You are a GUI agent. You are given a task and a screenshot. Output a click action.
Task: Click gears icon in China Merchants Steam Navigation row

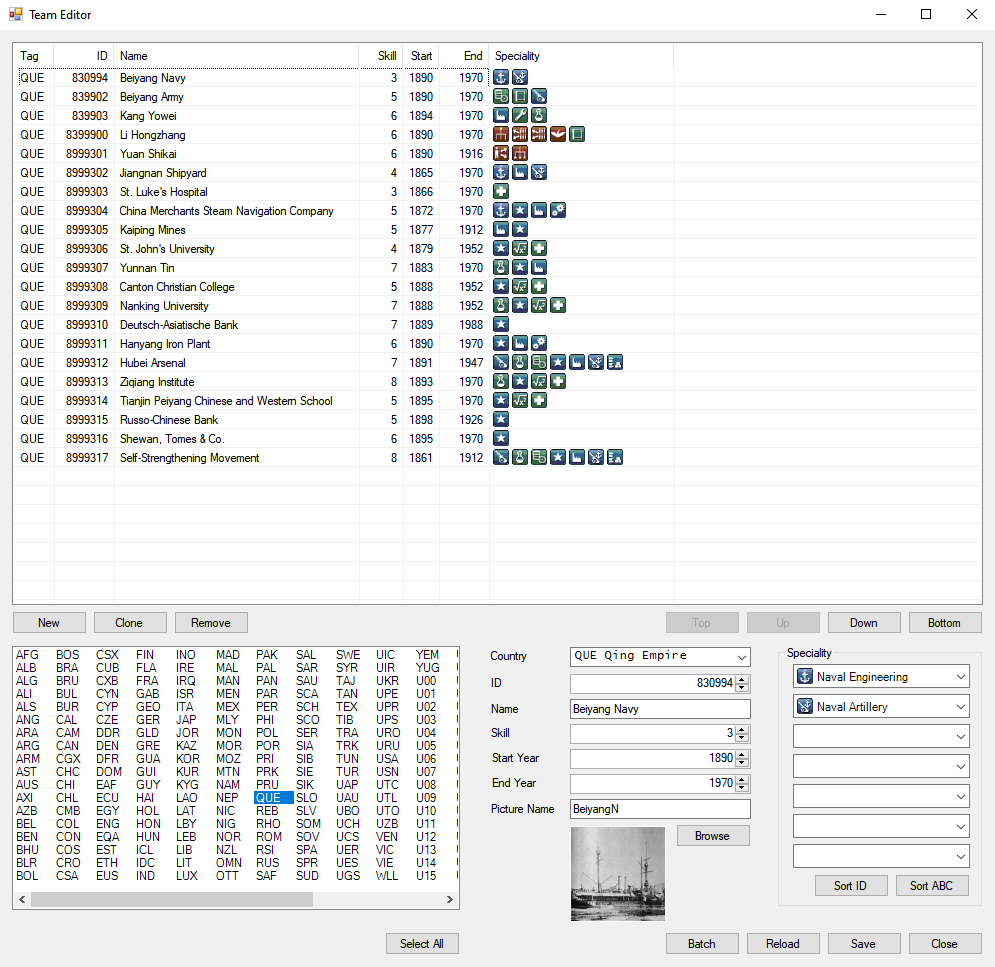(x=558, y=211)
